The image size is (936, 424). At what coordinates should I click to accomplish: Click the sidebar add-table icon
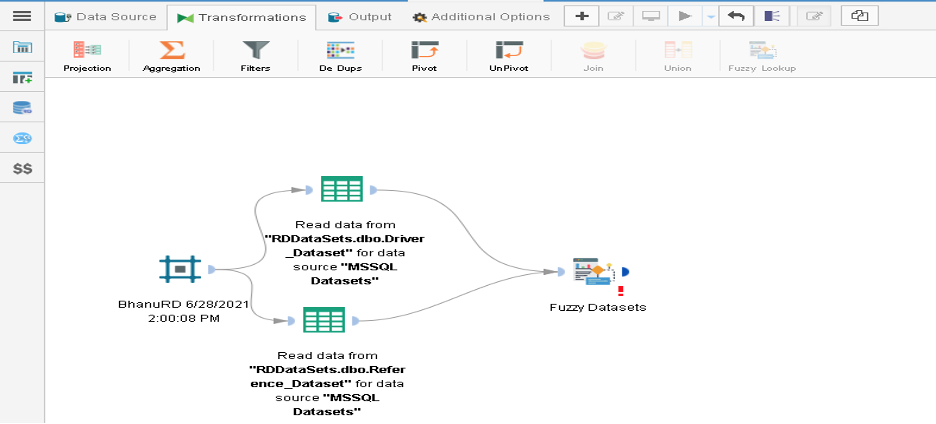22,77
